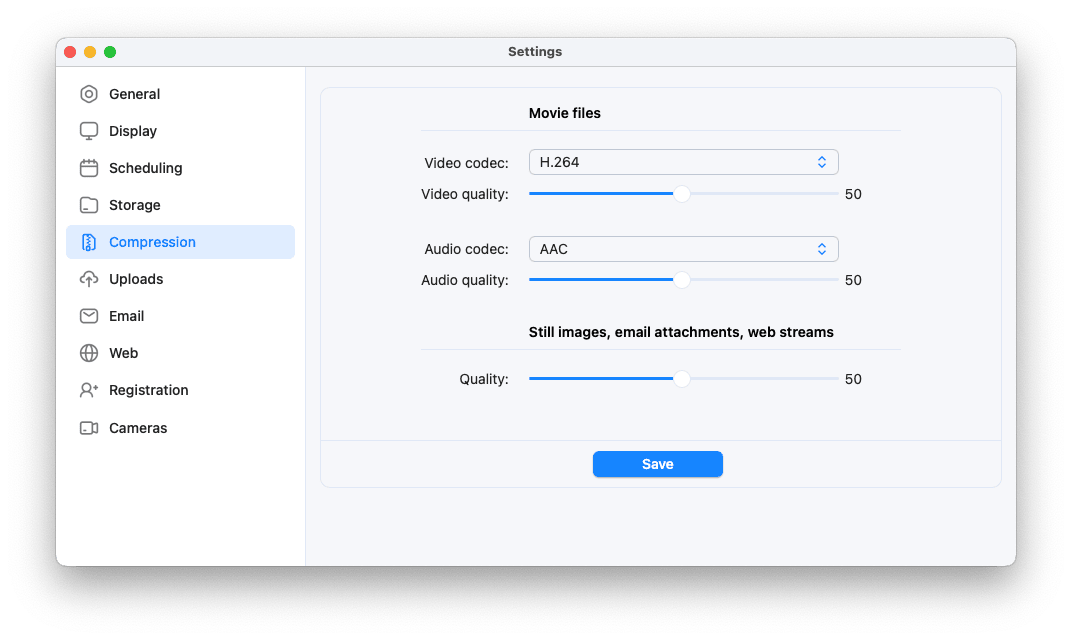1072x640 pixels.
Task: Open Email settings via envelope icon
Action: pos(89,315)
